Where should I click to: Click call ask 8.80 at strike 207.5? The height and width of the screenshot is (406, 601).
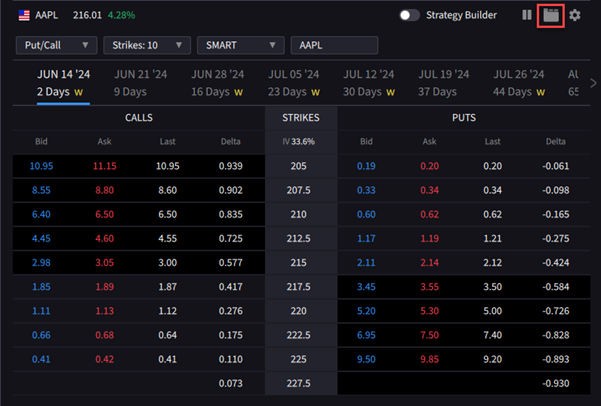[x=105, y=190]
